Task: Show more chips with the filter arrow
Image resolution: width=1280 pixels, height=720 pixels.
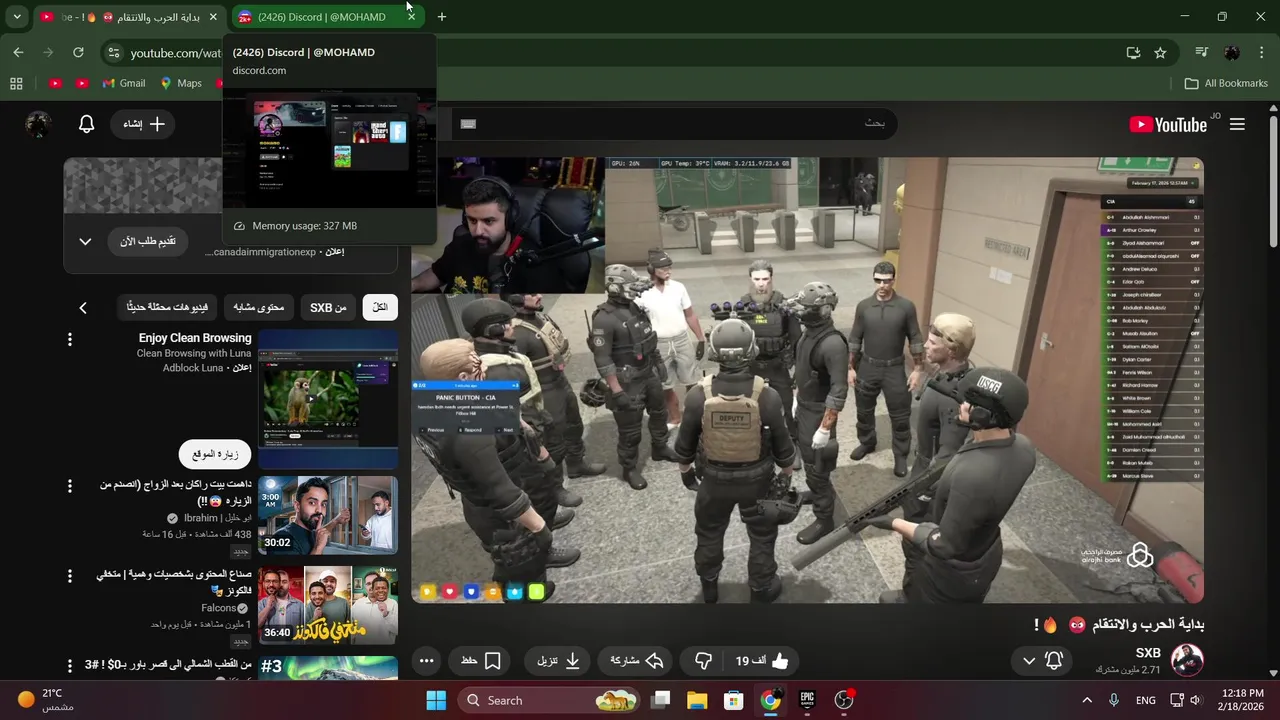Action: pyautogui.click(x=83, y=308)
